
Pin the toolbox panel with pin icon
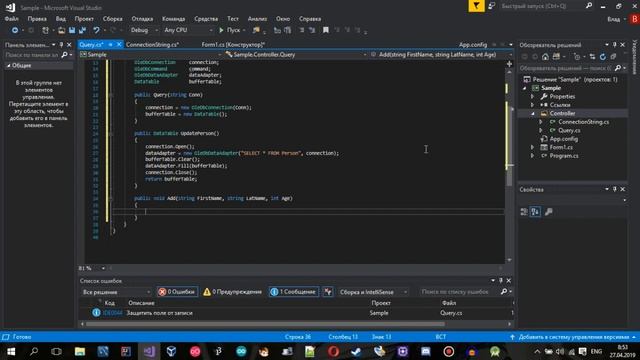tap(61, 45)
